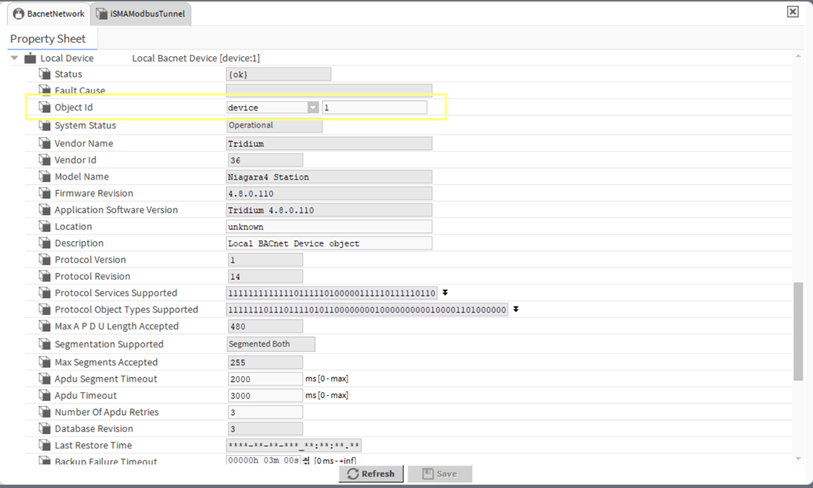Click the Firmware Revision property icon
This screenshot has height=488, width=813.
pos(44,193)
